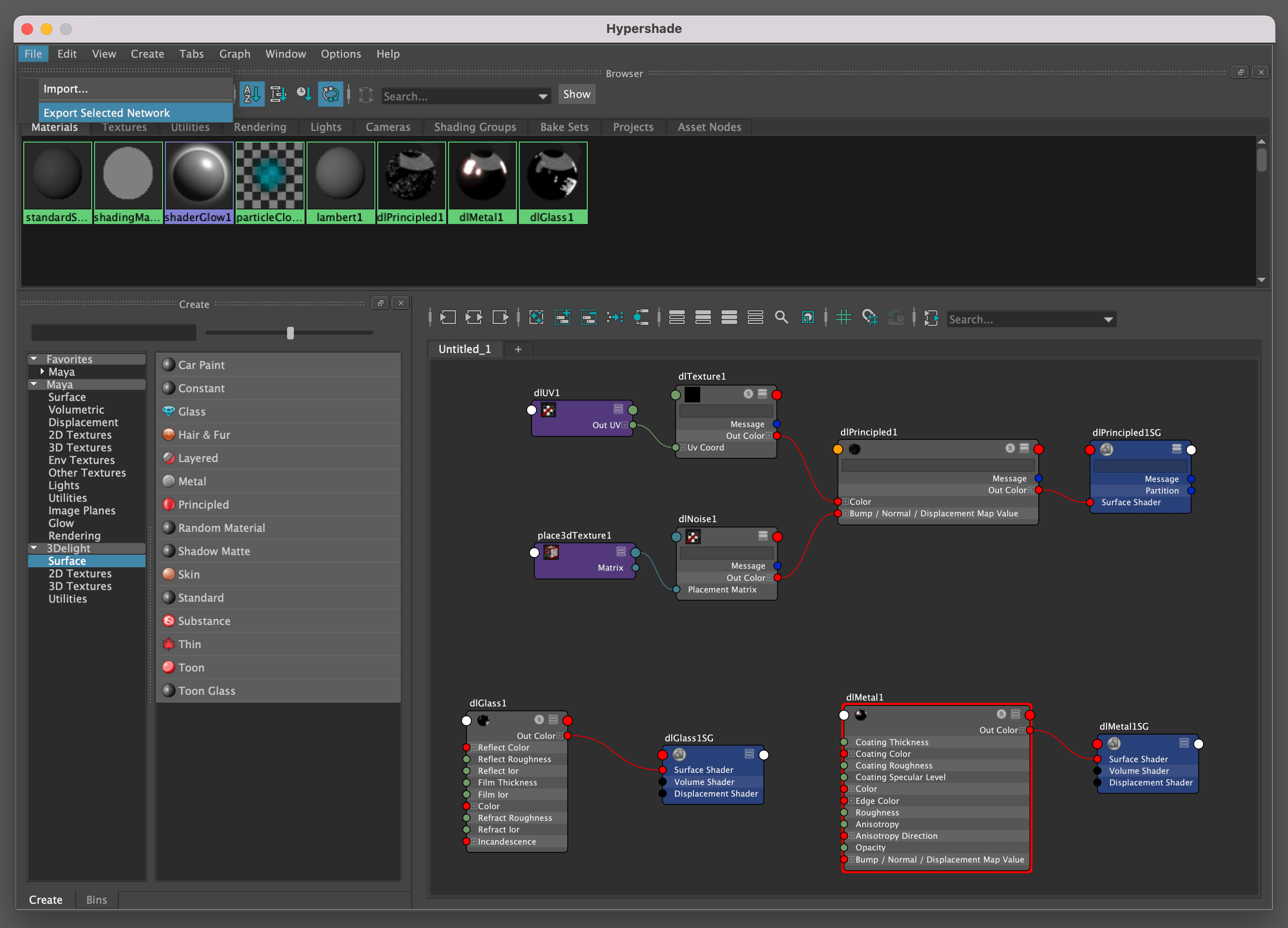Screen dimensions: 1288x928
Task: Click the Create panel icon size slider handle
Action: (290, 333)
